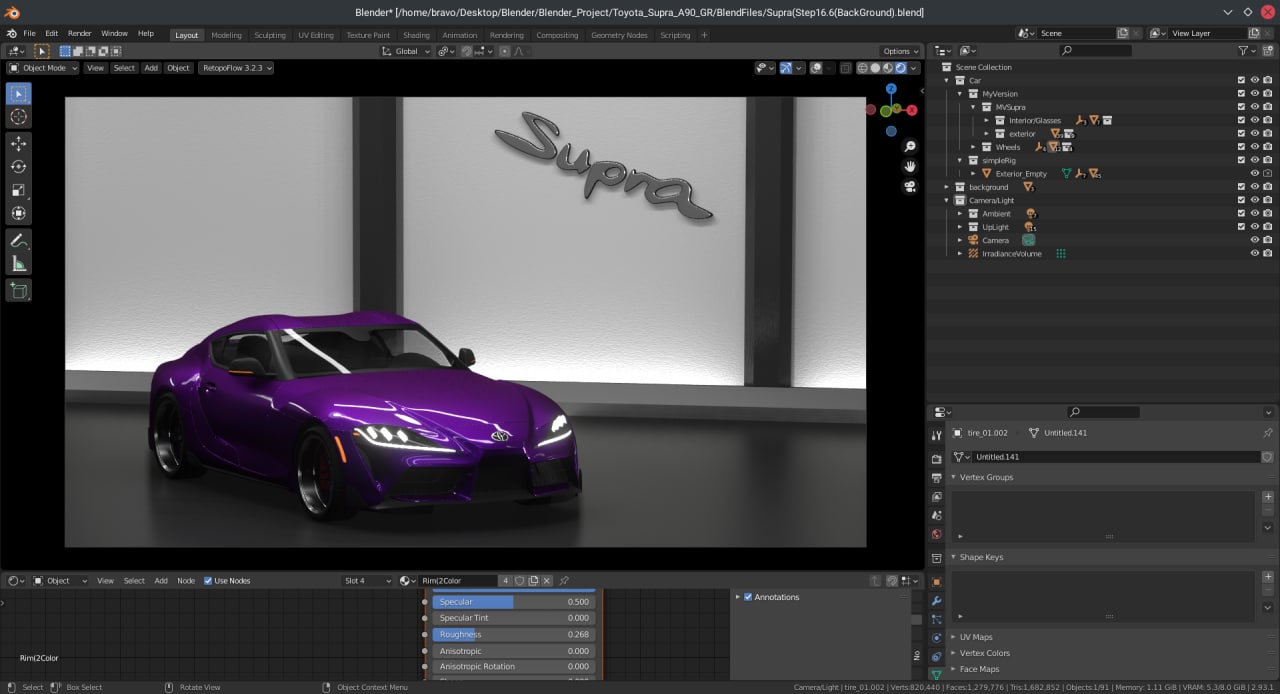Hide the Wheels collection with eye icon
1280x694 pixels.
pyautogui.click(x=1254, y=147)
